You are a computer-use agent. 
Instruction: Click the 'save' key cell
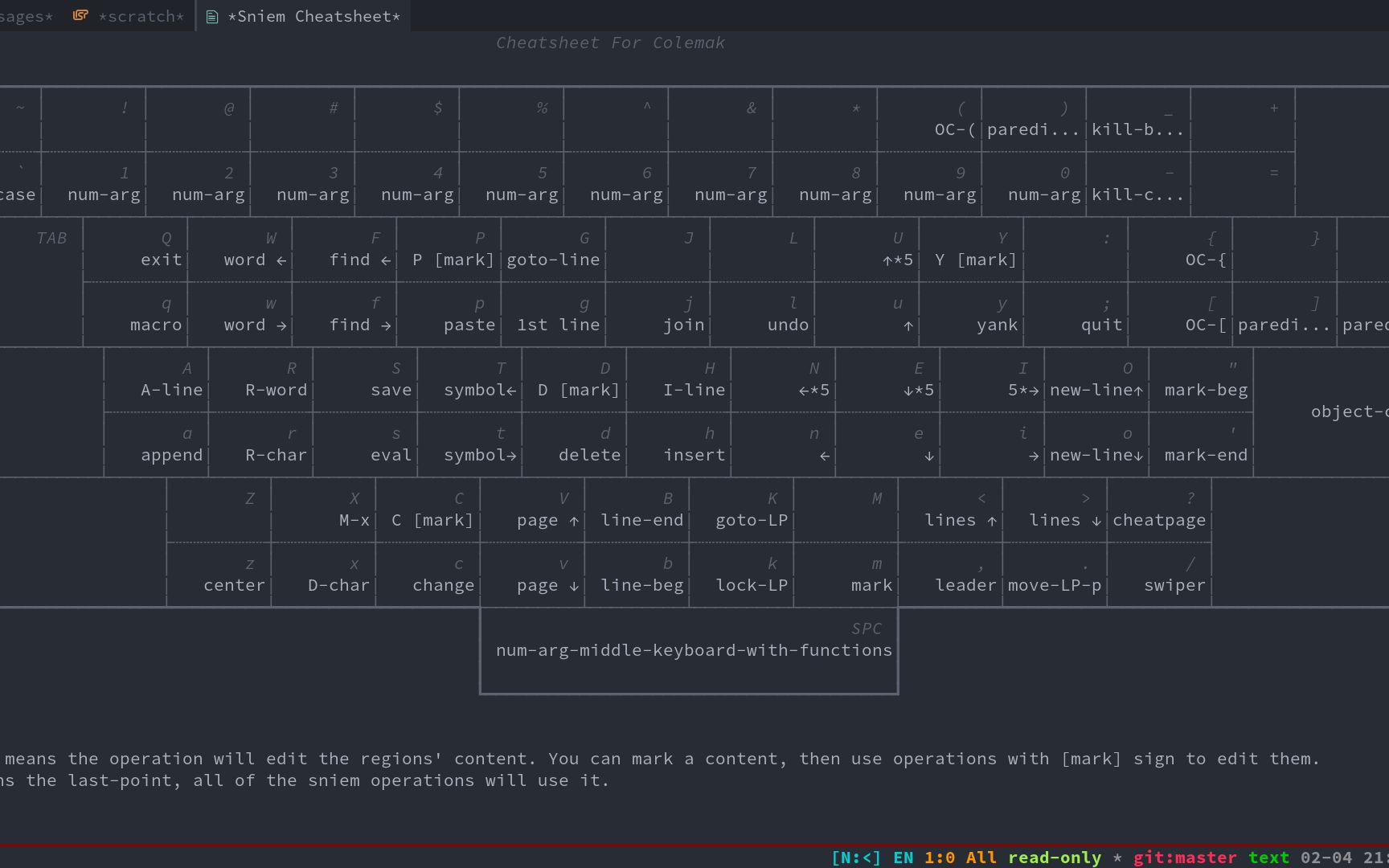click(366, 379)
